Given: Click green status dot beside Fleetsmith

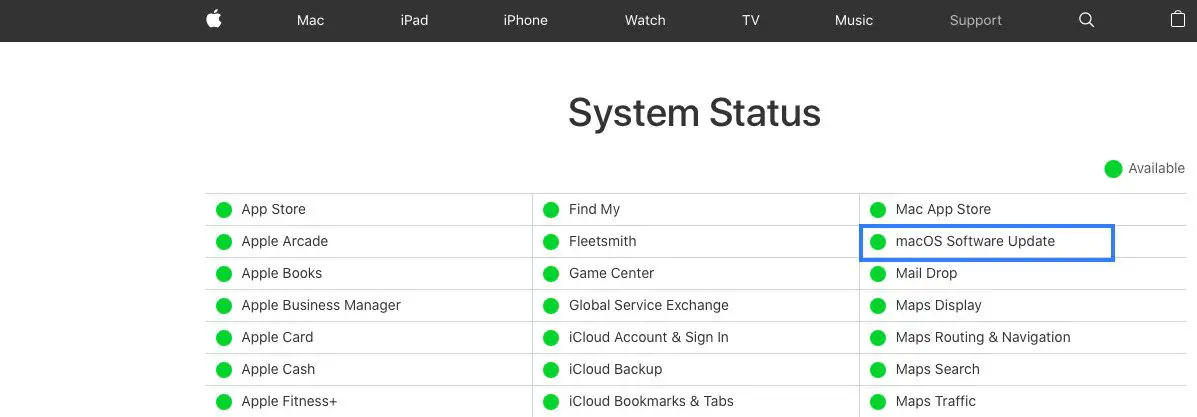Looking at the screenshot, I should (x=551, y=242).
